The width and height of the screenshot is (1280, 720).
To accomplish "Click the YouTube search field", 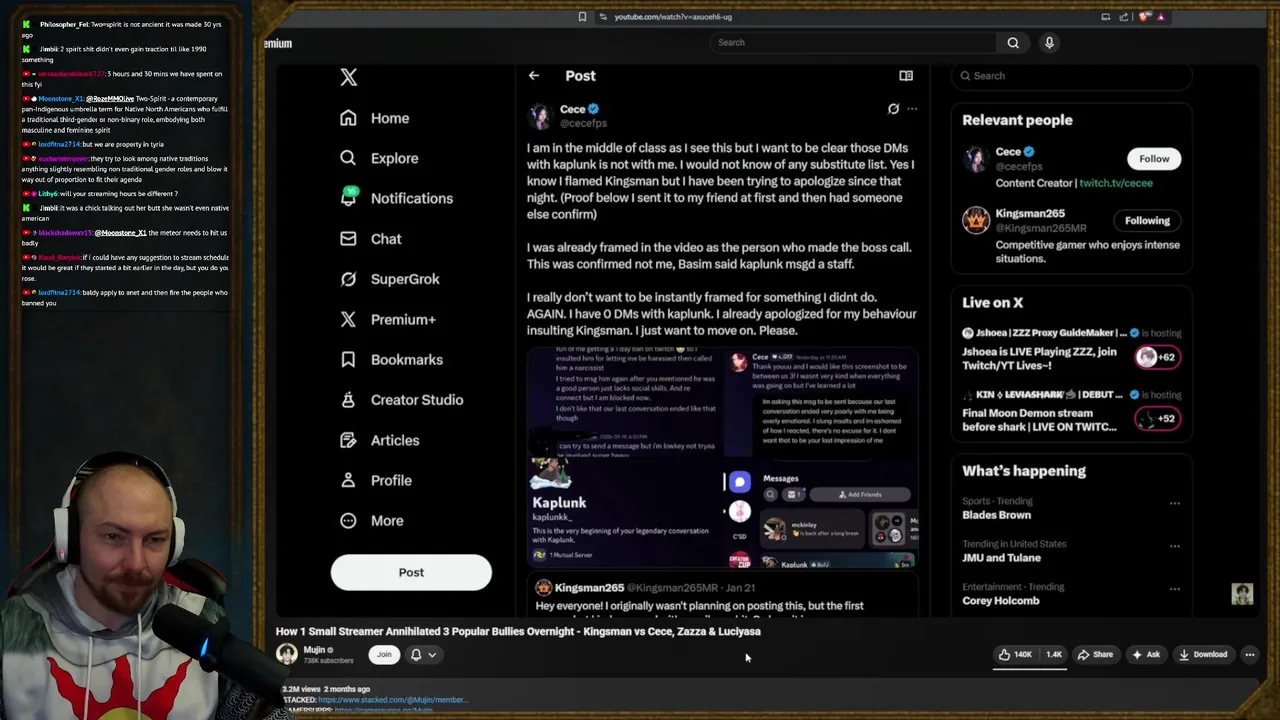I will tap(852, 42).
